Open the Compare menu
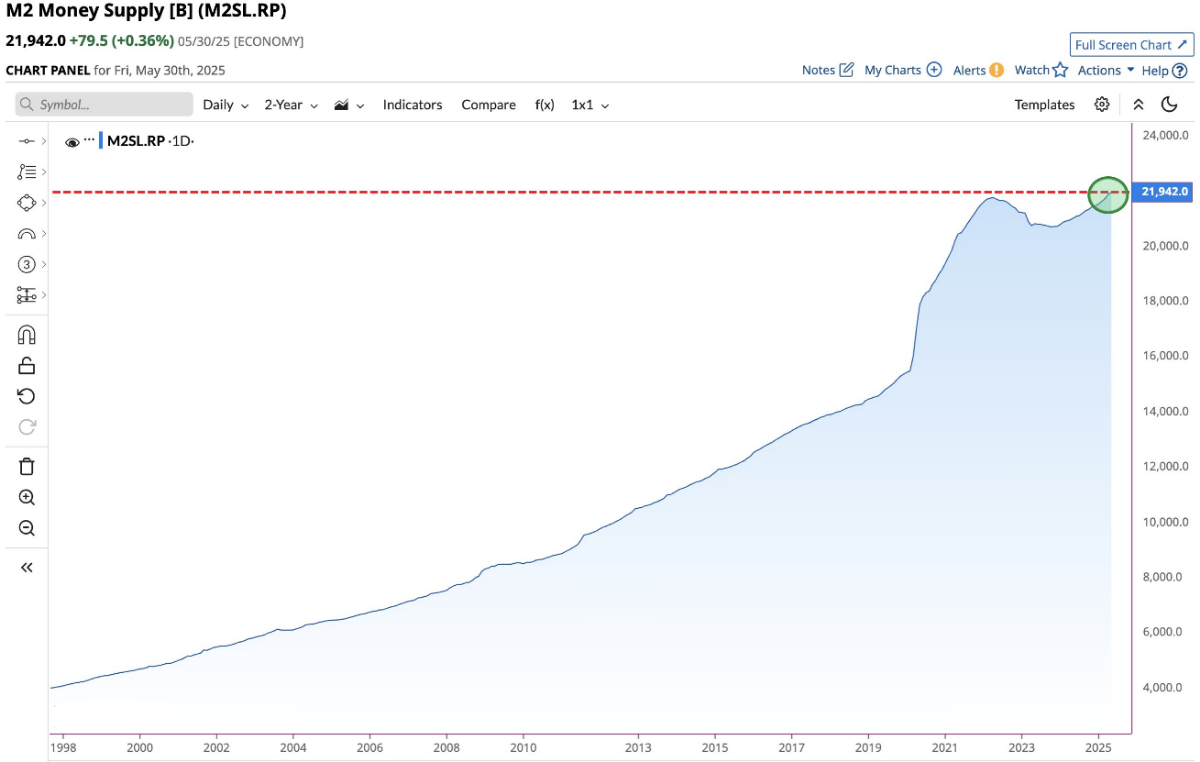1200x762 pixels. tap(489, 104)
